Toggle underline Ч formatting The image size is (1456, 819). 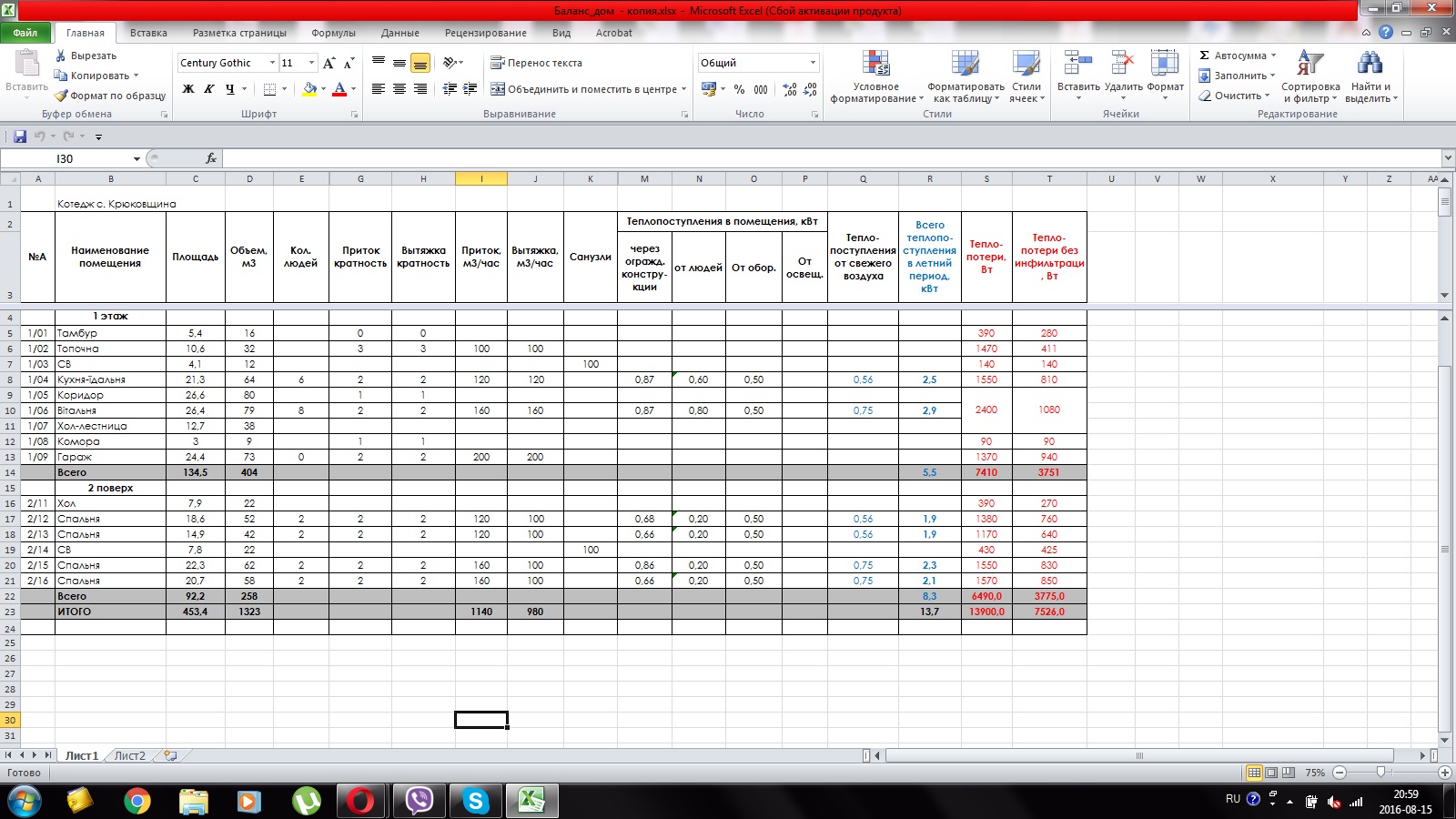coord(230,89)
